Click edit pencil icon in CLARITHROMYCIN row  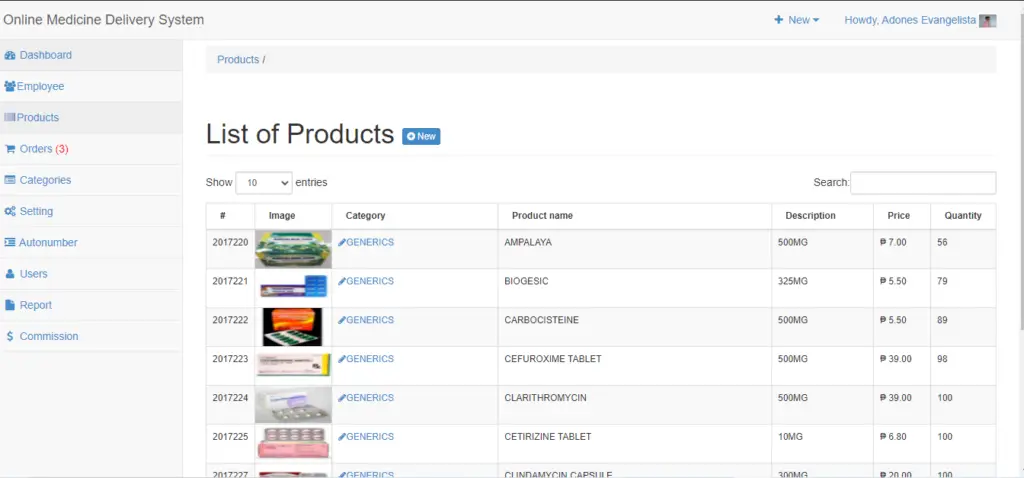pyautogui.click(x=342, y=398)
